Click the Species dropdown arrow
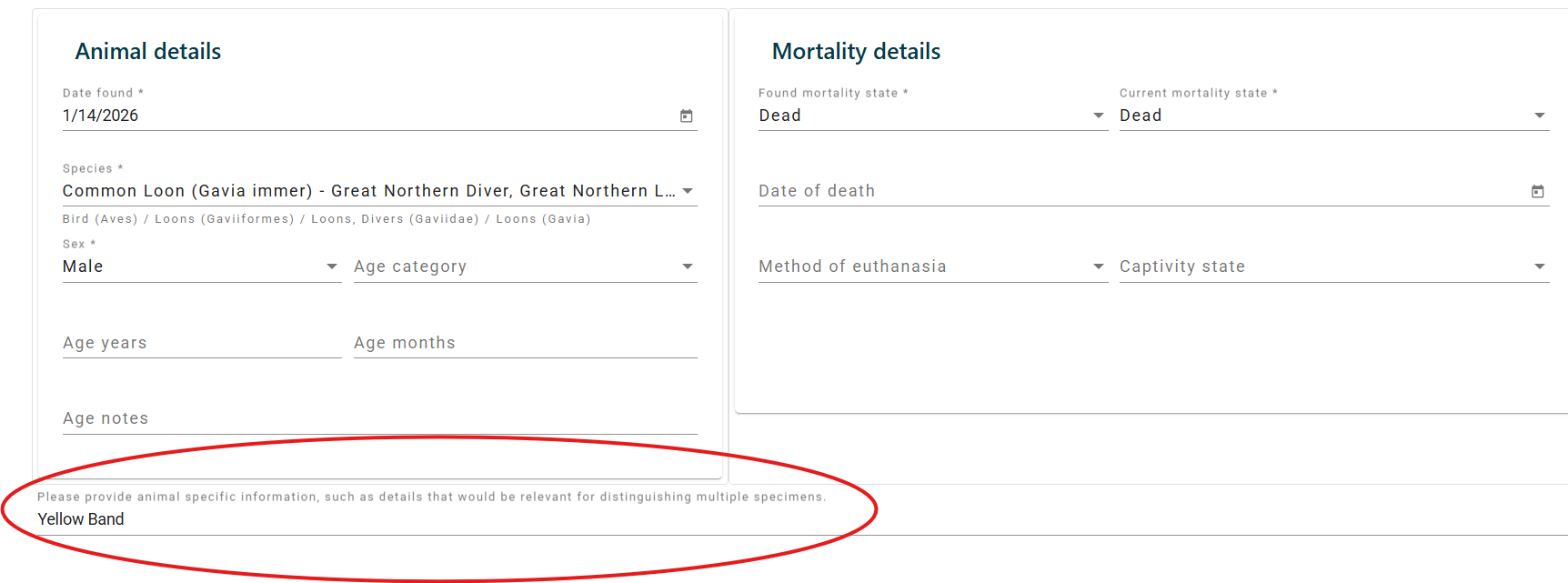Viewport: 1568px width, 583px height. [x=688, y=191]
